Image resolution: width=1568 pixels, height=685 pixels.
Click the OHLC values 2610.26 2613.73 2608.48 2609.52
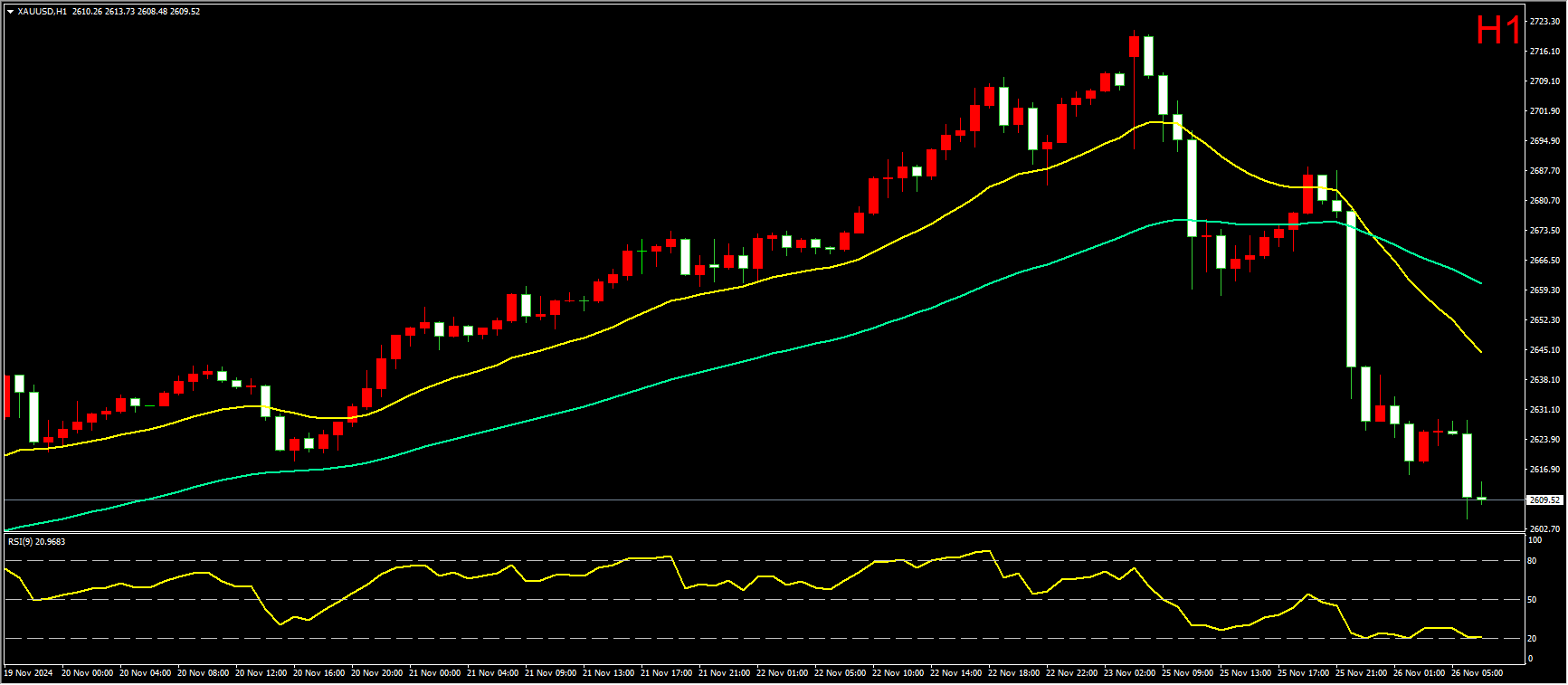tap(137, 12)
